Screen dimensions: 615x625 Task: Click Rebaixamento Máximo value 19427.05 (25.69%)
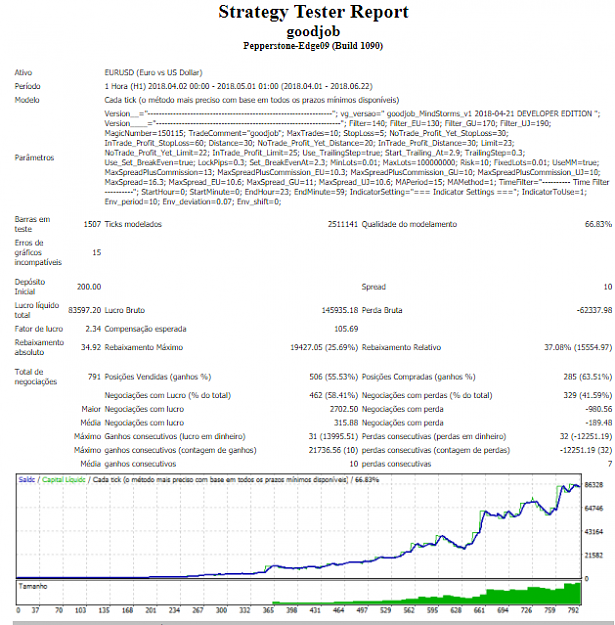[x=324, y=347]
